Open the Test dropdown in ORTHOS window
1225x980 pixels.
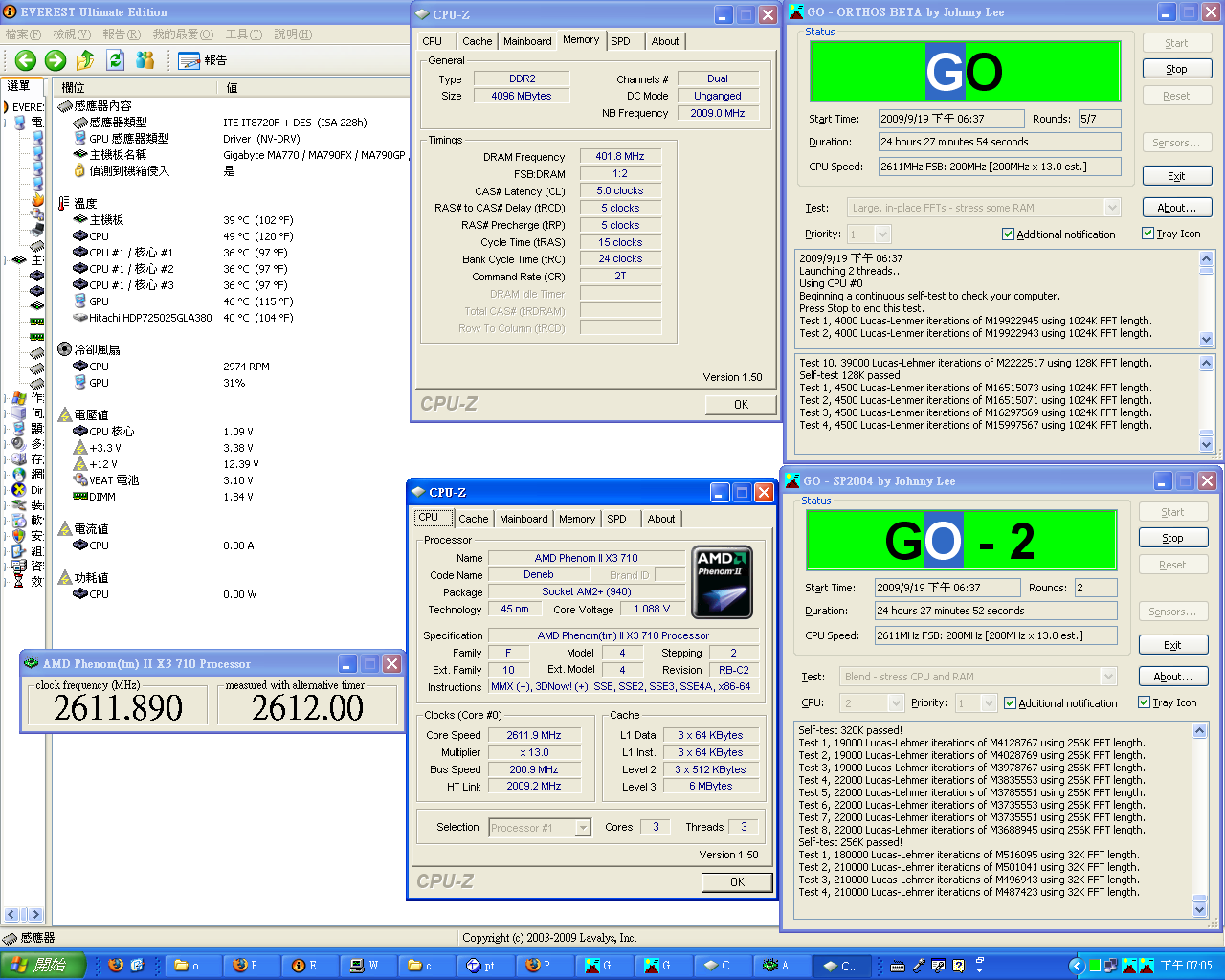coord(1112,208)
